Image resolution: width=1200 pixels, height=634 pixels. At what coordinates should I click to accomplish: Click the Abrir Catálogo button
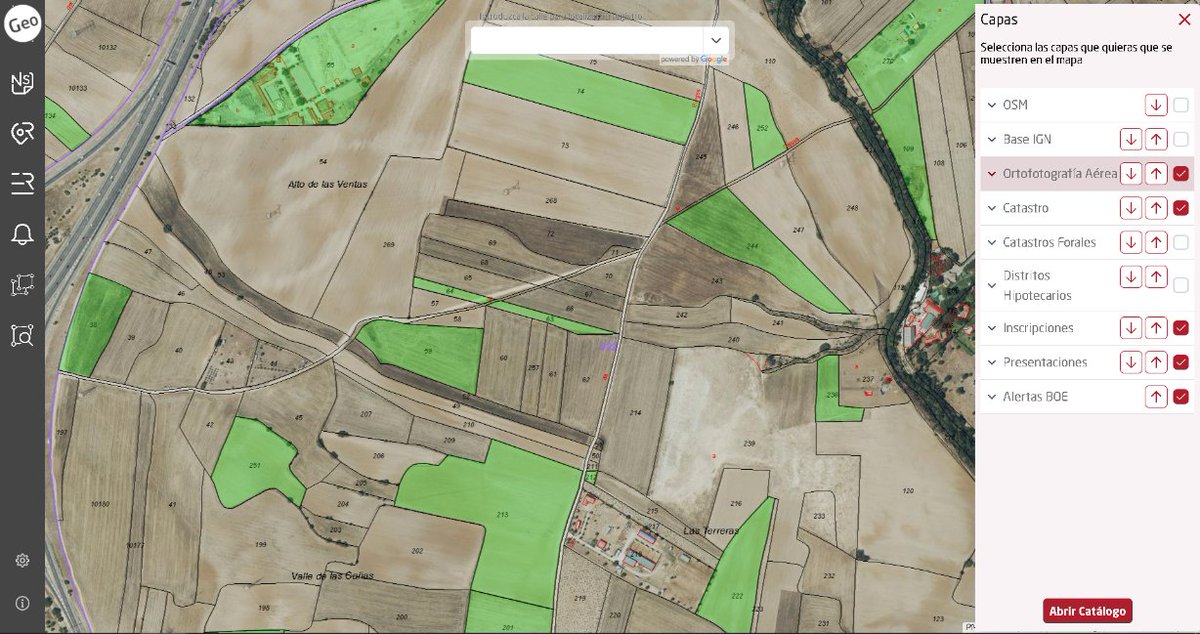pyautogui.click(x=1087, y=611)
